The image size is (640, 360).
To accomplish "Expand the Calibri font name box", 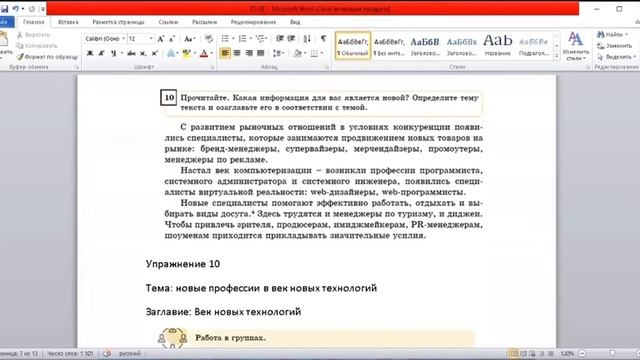I will [x=123, y=38].
